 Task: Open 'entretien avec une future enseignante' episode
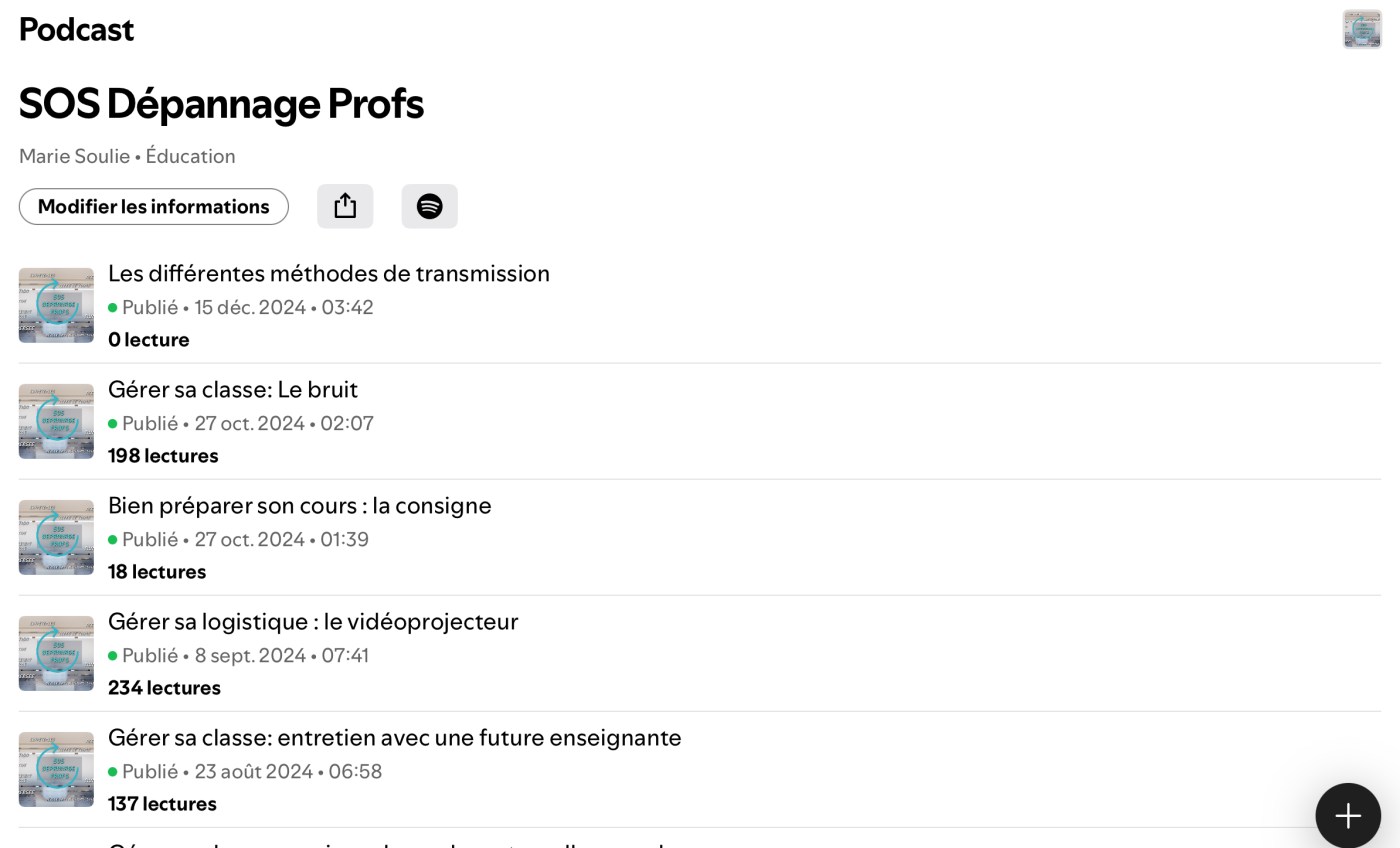(x=394, y=737)
